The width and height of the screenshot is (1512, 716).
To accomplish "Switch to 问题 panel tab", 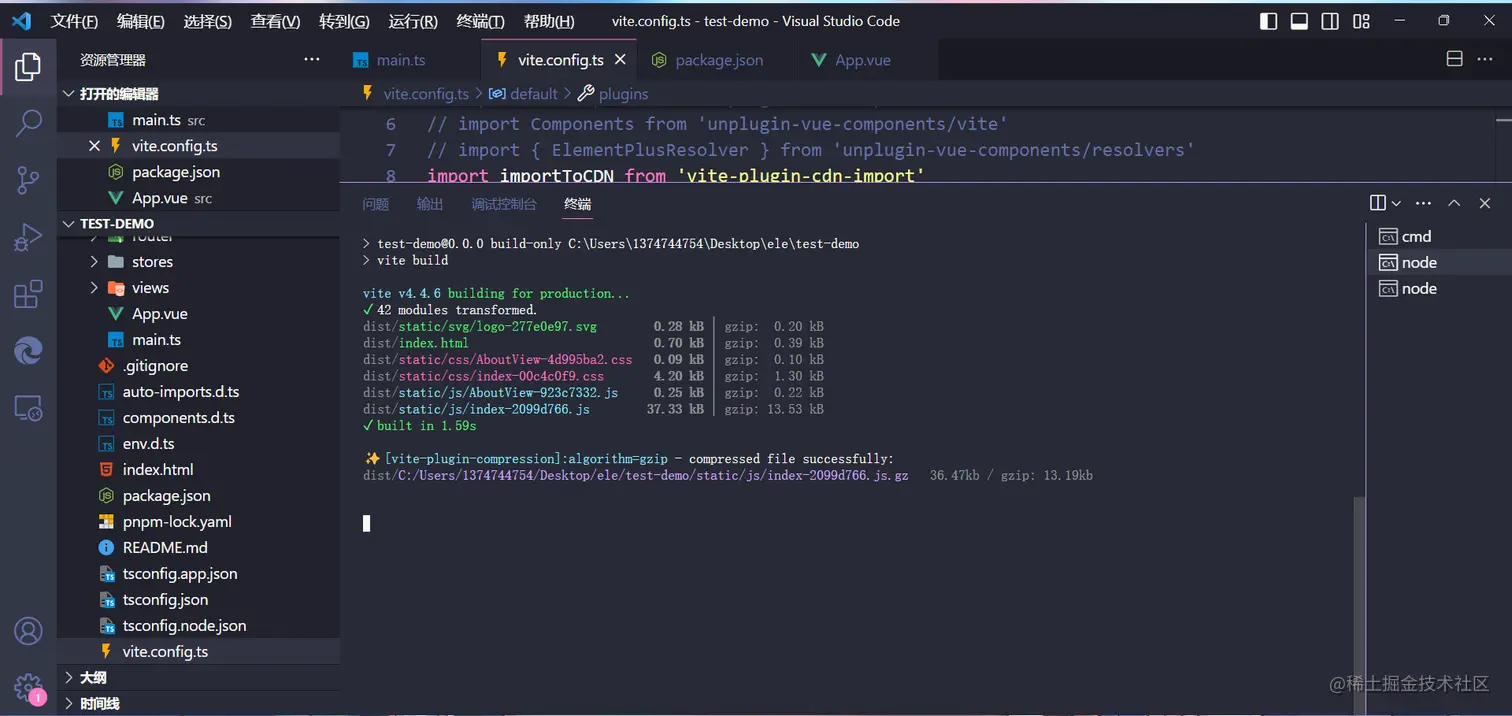I will click(x=376, y=204).
